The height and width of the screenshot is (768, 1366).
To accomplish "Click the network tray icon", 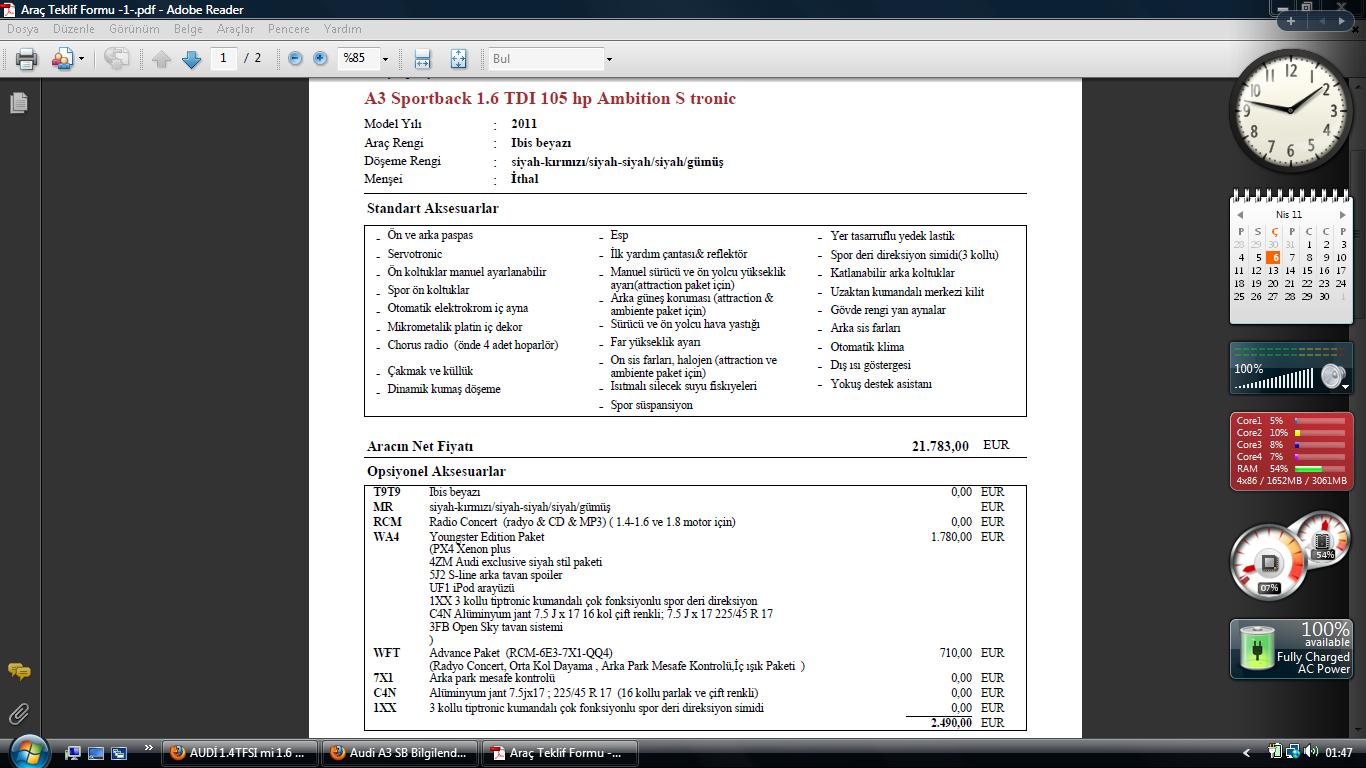I will tap(1292, 752).
